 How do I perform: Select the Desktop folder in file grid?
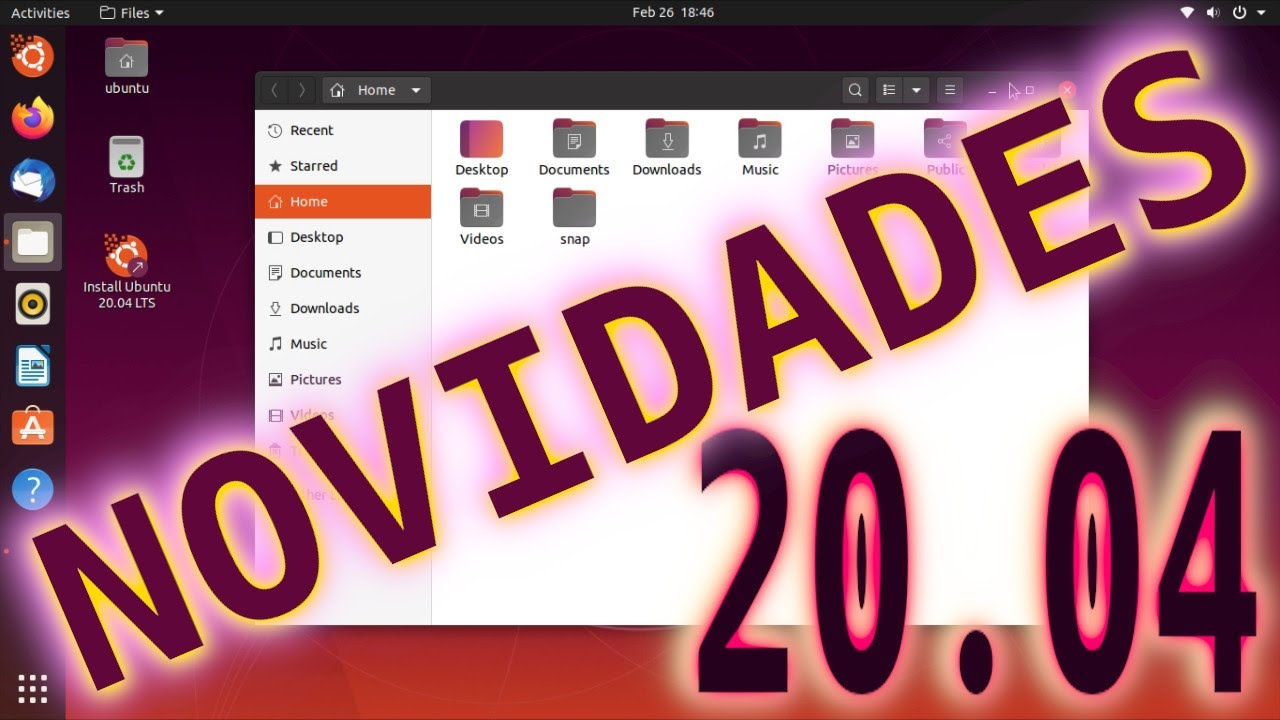[x=482, y=148]
